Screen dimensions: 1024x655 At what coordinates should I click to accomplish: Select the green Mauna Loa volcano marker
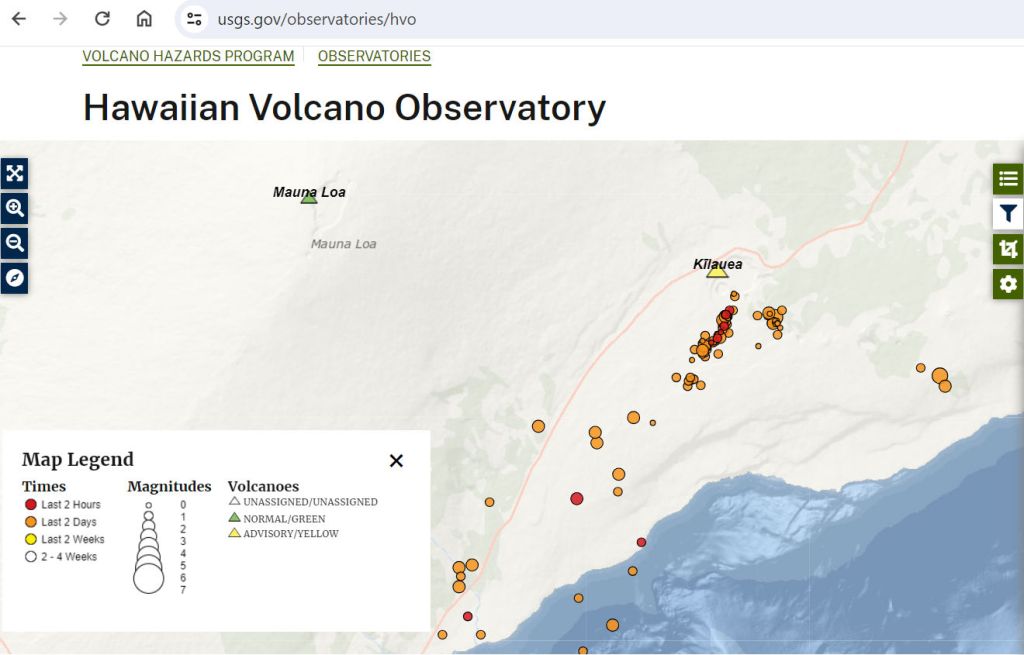click(309, 198)
